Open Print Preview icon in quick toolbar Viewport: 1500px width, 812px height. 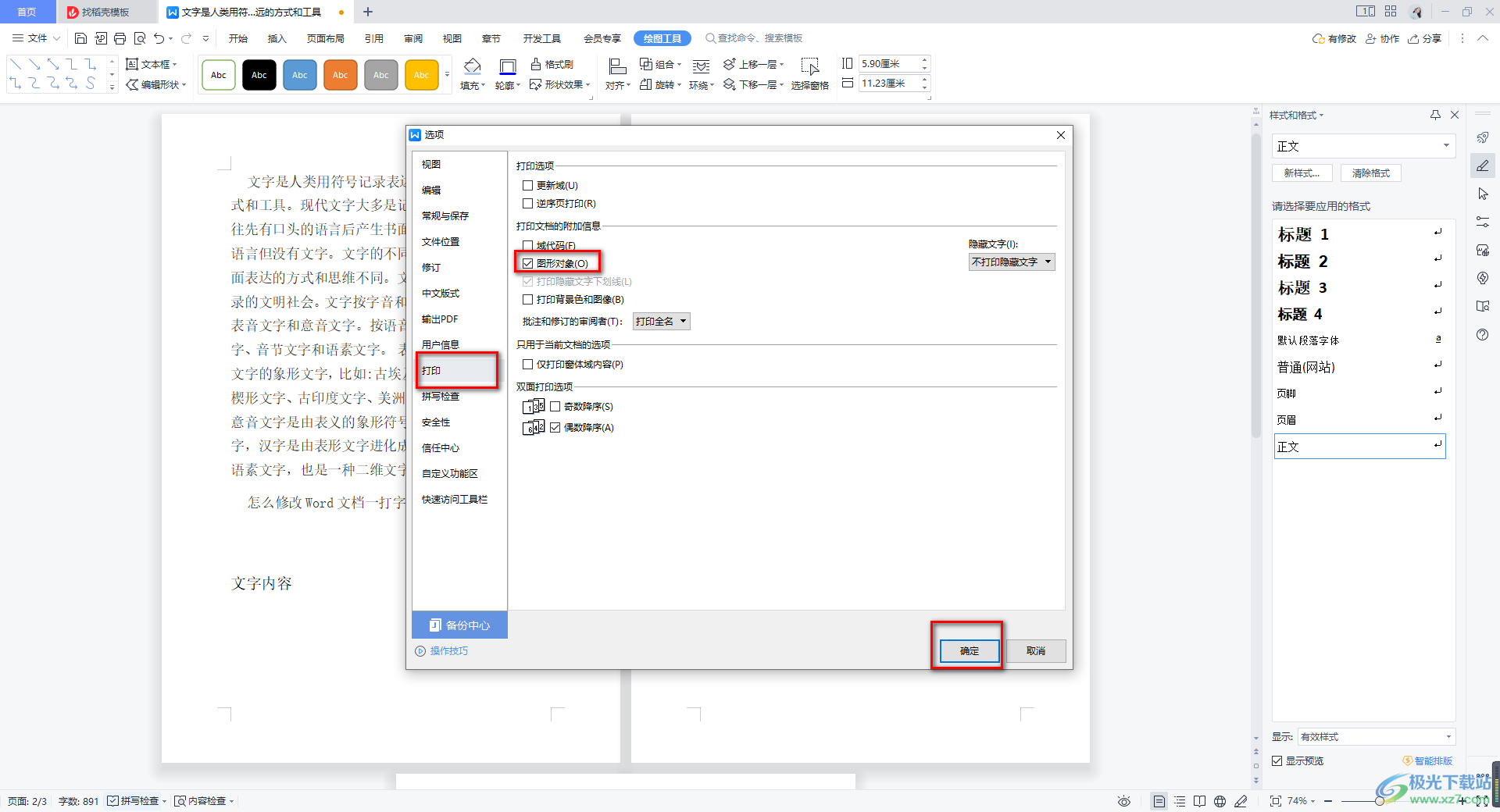click(140, 38)
